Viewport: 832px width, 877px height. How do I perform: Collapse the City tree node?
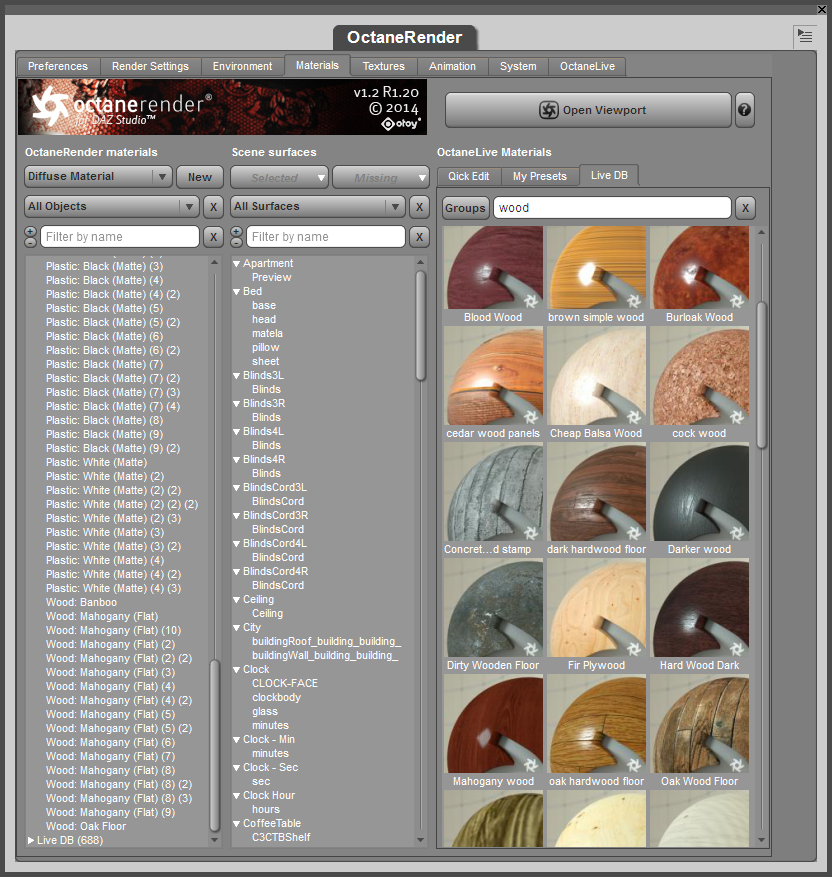click(x=237, y=628)
